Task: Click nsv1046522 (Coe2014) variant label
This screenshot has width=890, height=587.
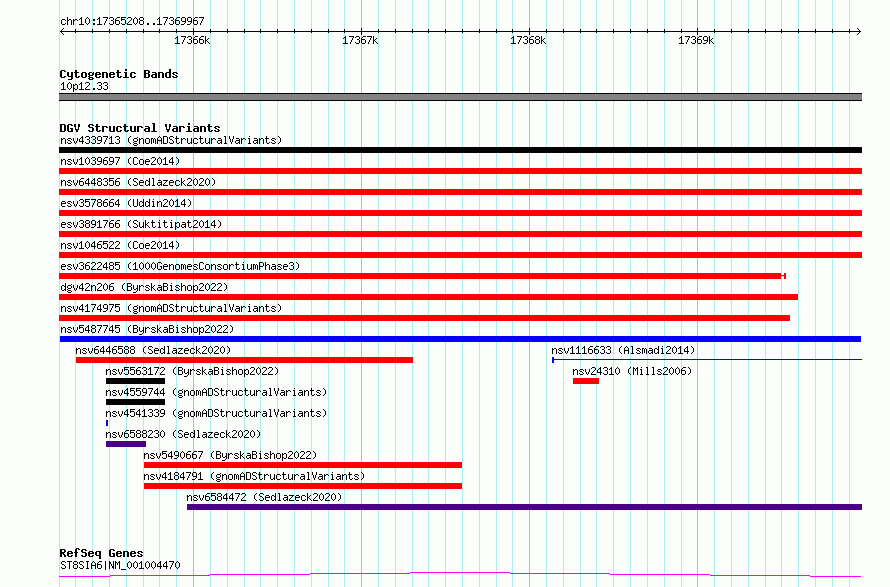Action: click(120, 245)
